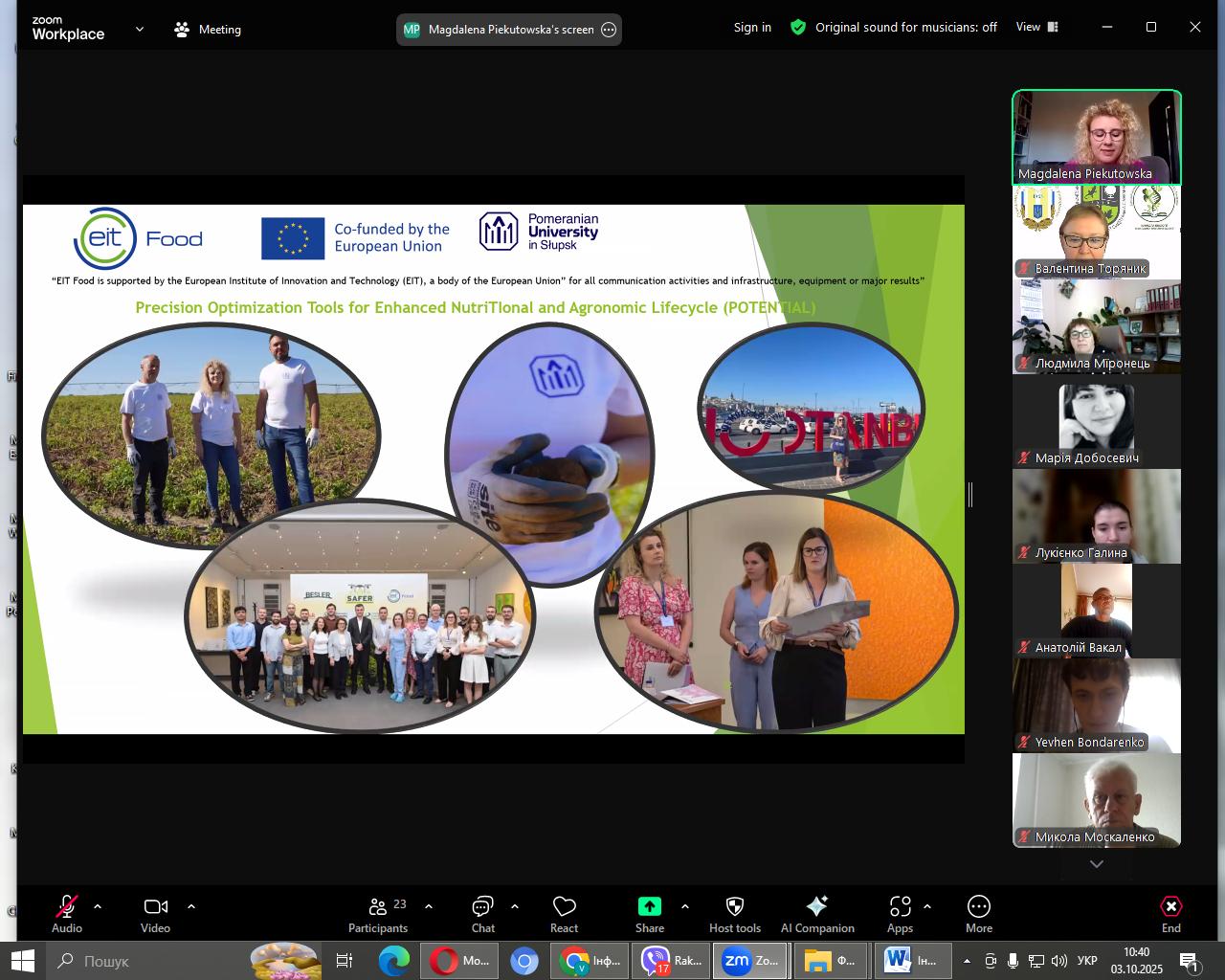1225x980 pixels.
Task: Open Host tools shield icon
Action: [x=734, y=907]
